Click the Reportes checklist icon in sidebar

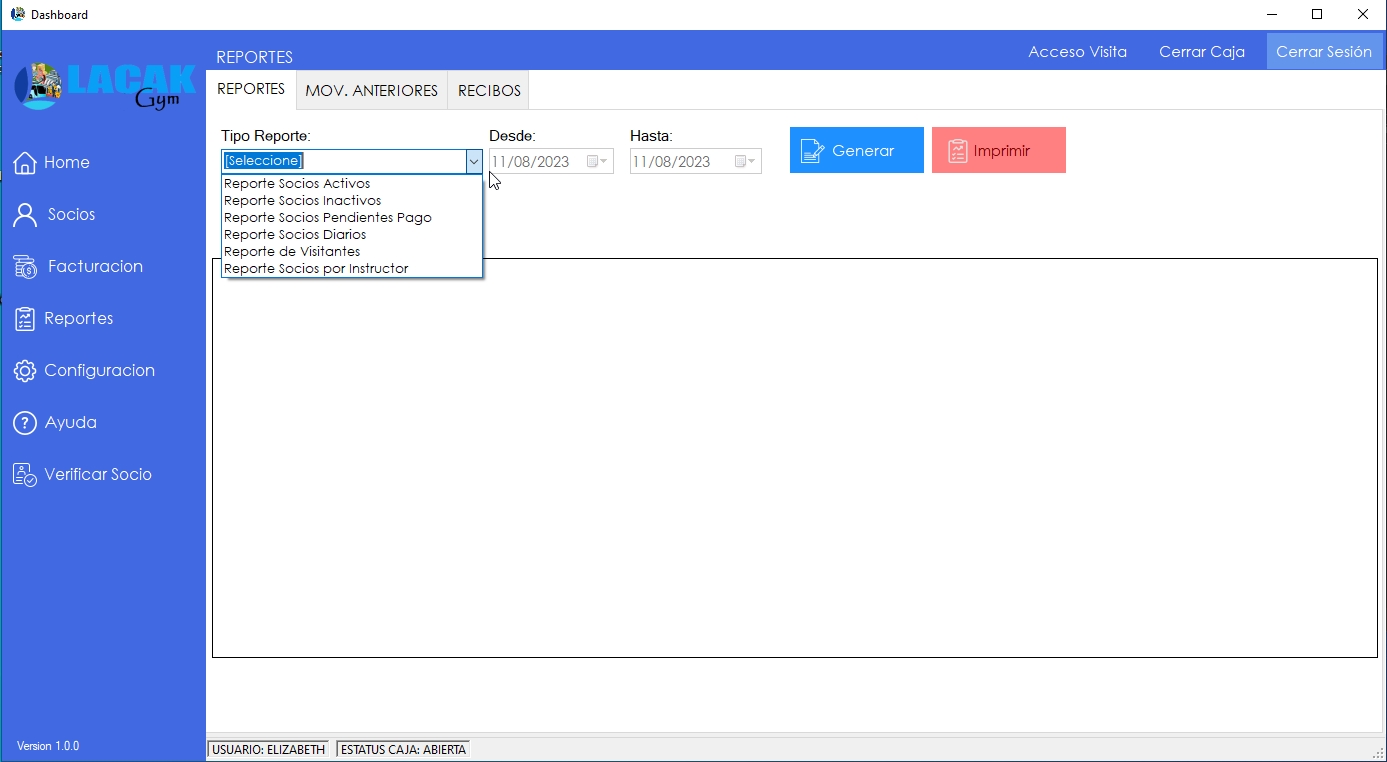pyautogui.click(x=25, y=319)
